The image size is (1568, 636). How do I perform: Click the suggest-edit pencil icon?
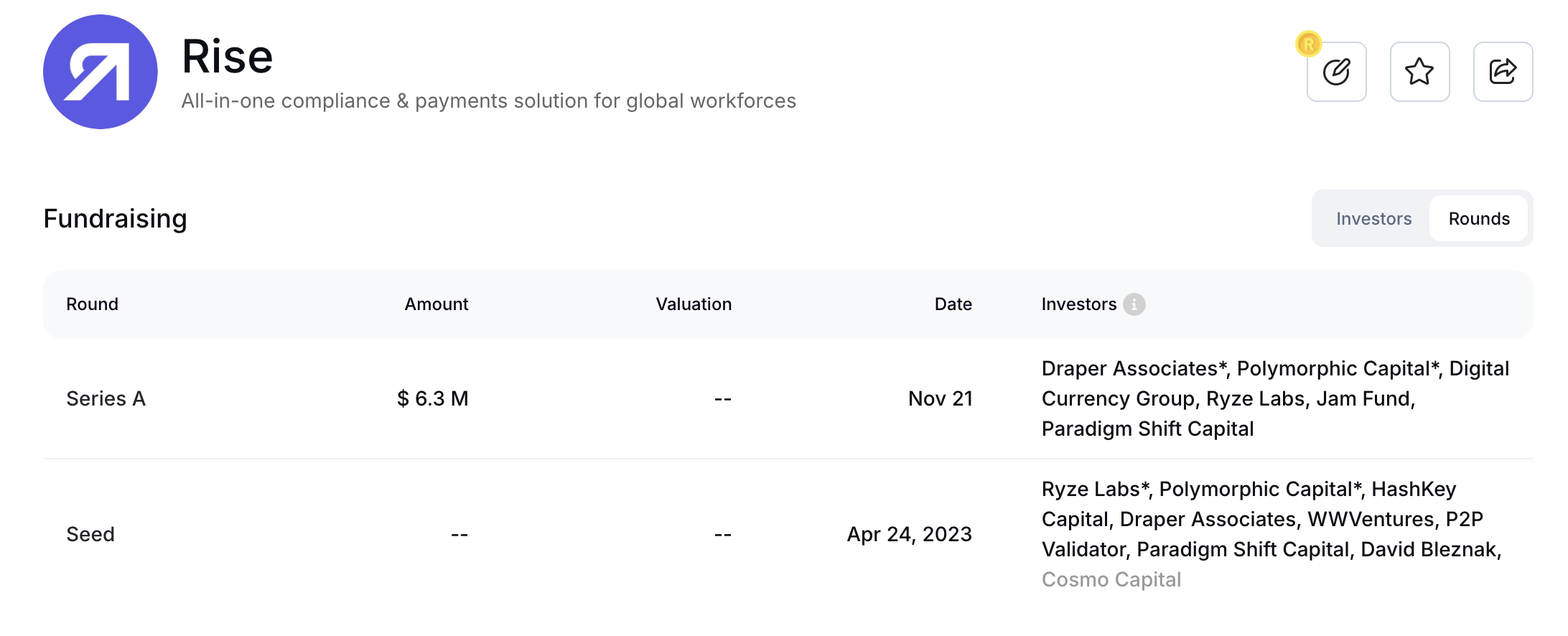click(x=1336, y=72)
